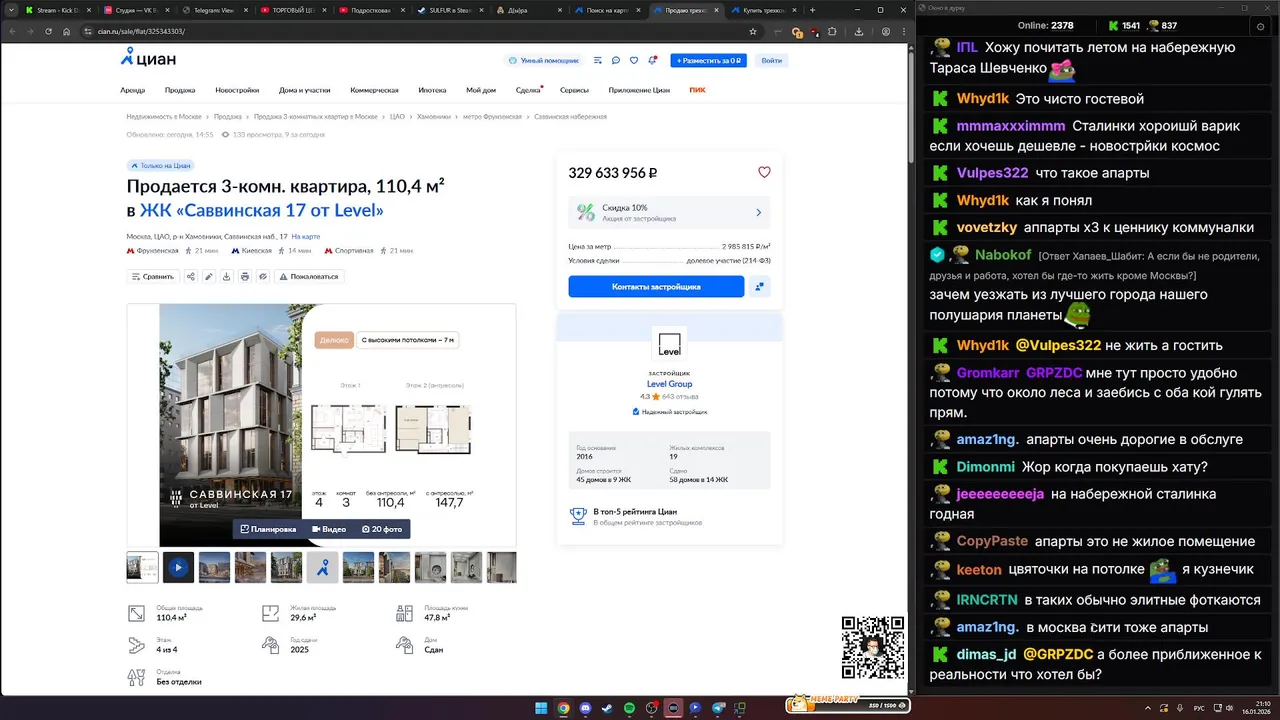Image resolution: width=1280 pixels, height=720 pixels.
Task: Add listing to favorites with price heart
Action: 764,172
